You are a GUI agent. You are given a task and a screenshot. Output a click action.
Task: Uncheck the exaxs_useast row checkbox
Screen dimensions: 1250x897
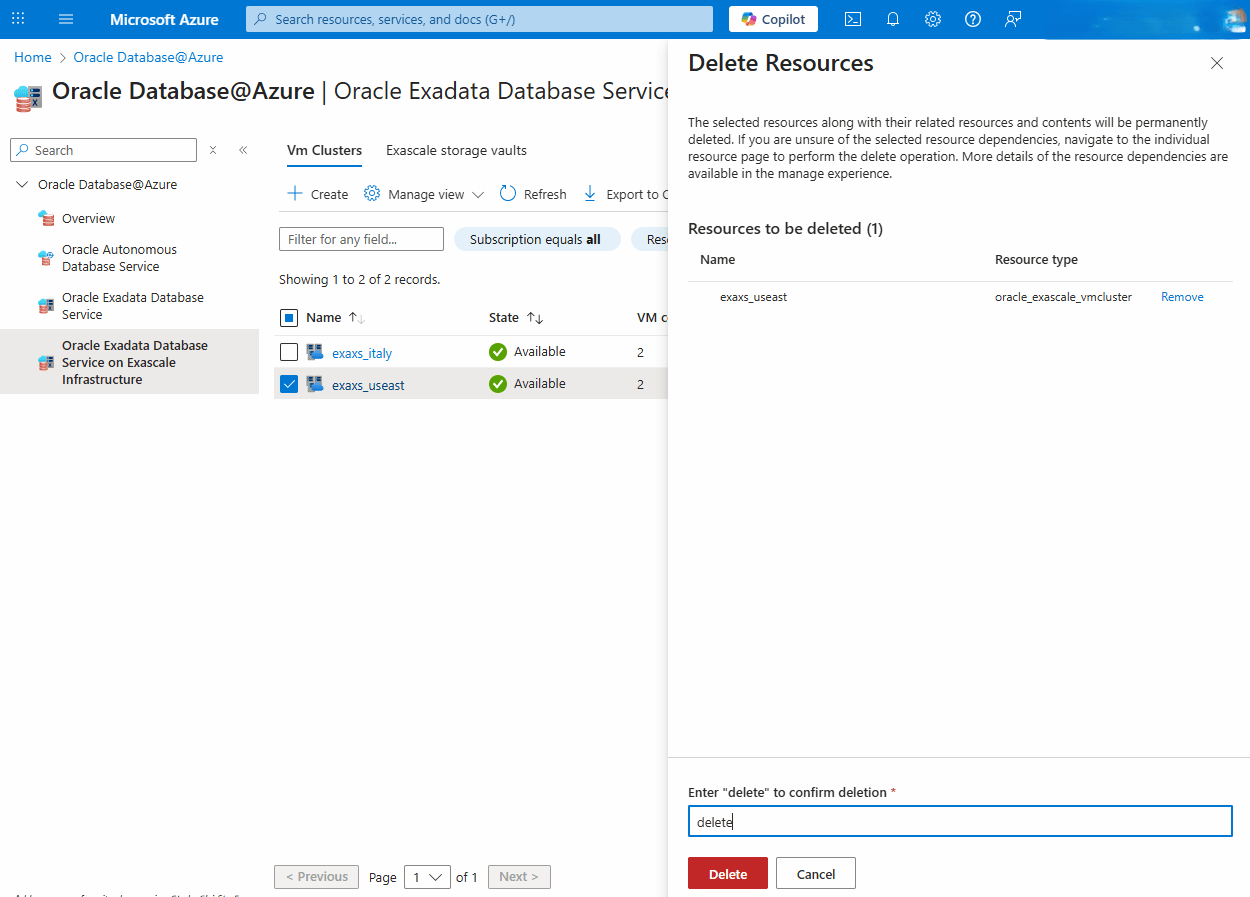click(x=289, y=383)
